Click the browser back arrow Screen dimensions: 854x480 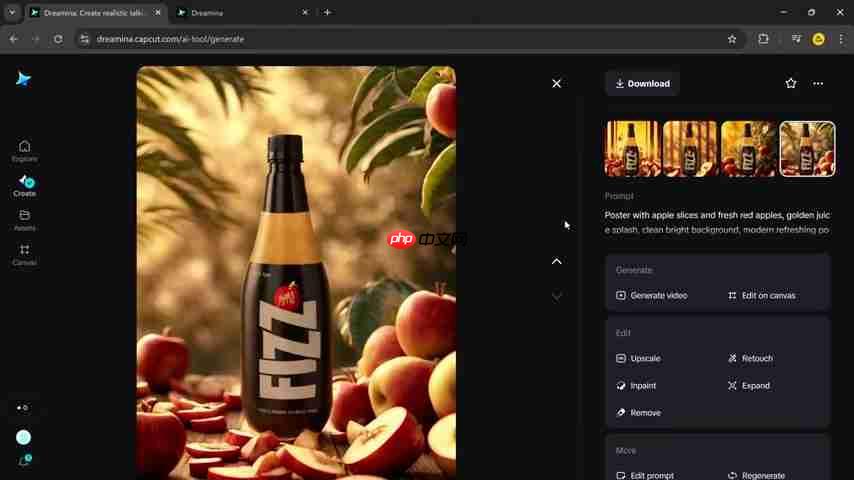pos(14,39)
